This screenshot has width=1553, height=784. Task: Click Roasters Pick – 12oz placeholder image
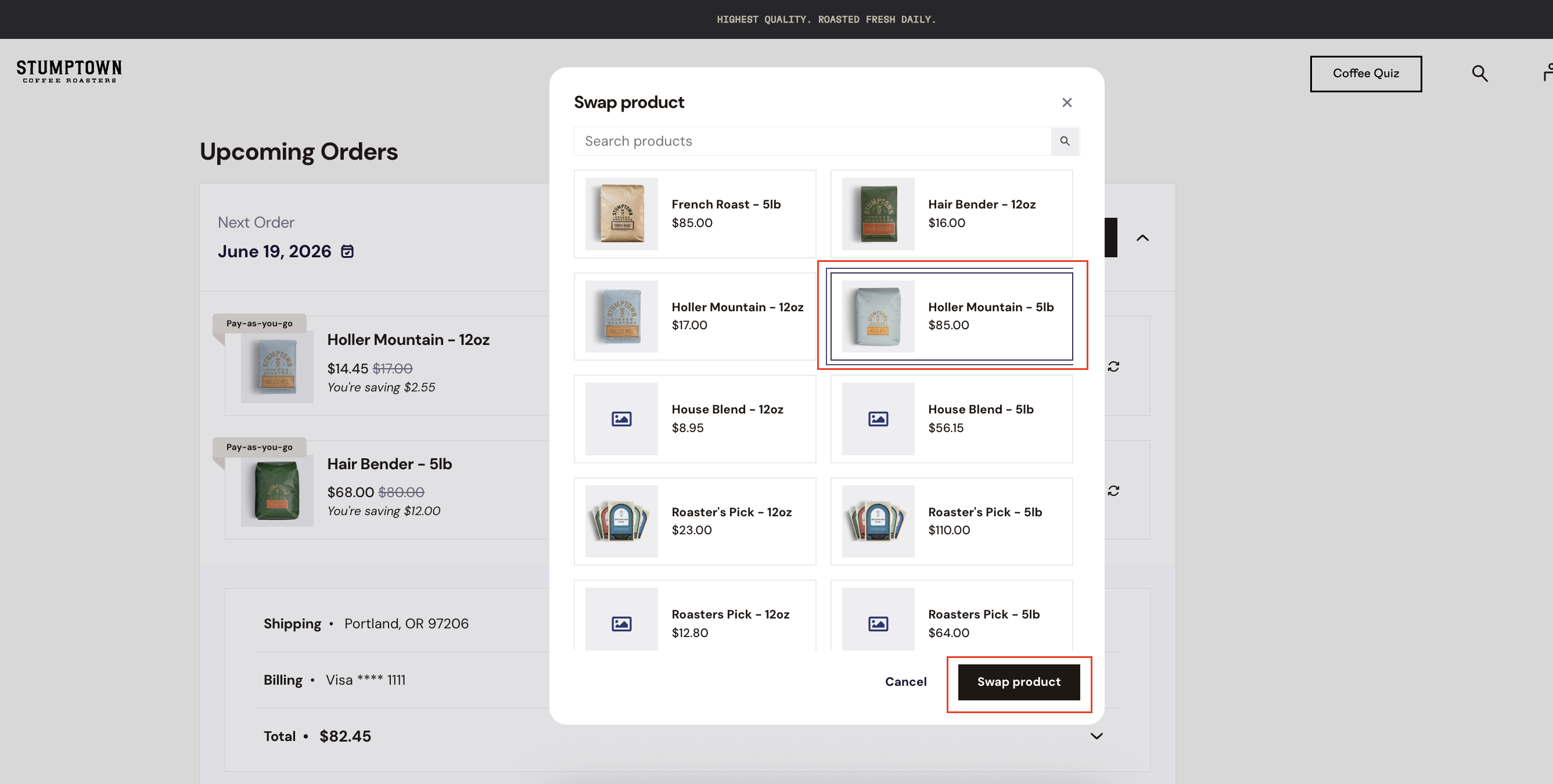621,619
